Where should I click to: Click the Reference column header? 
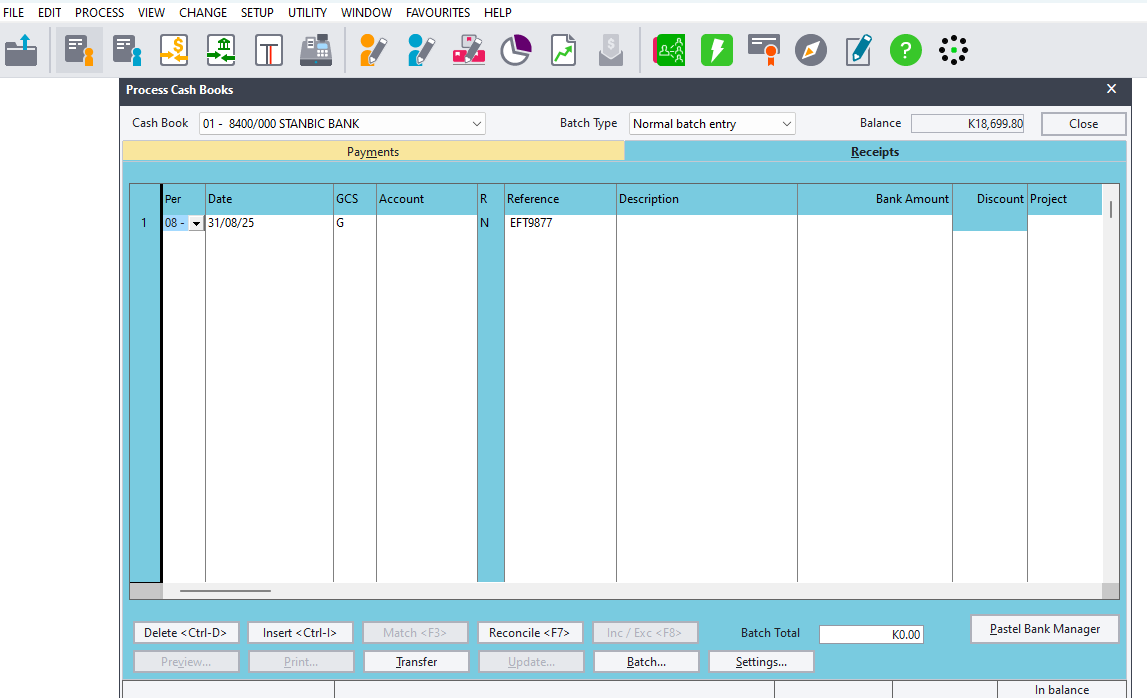560,199
